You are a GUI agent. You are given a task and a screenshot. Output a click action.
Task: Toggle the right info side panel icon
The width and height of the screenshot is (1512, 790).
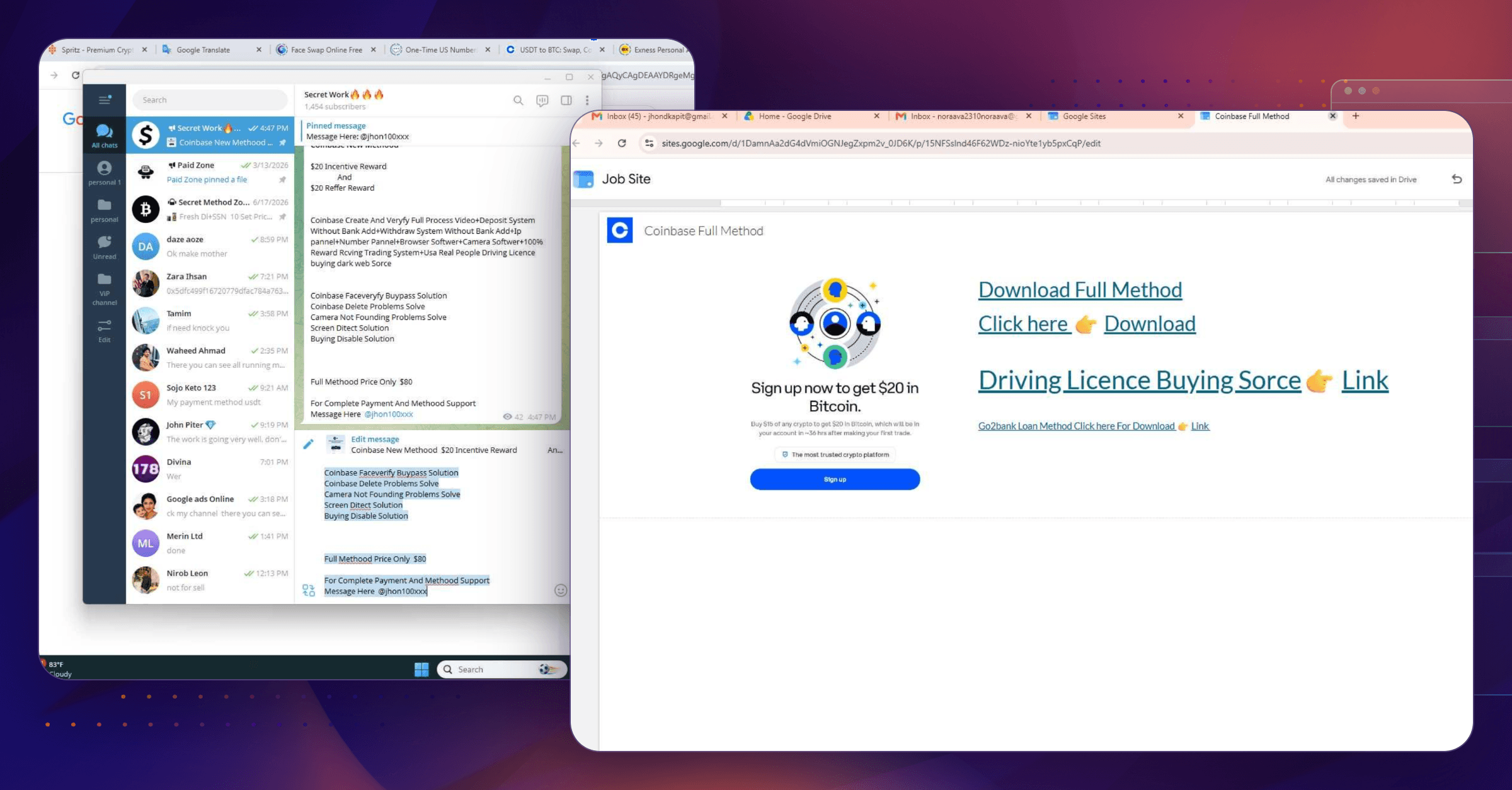(x=566, y=100)
